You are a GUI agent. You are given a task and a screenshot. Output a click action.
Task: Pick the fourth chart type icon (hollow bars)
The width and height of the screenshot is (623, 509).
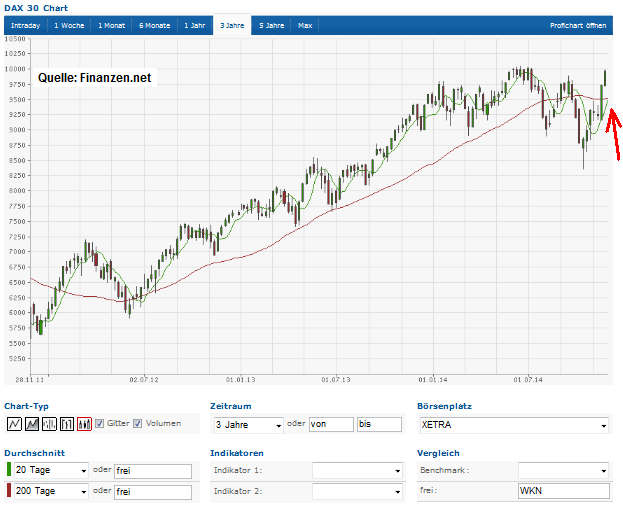pyautogui.click(x=67, y=424)
